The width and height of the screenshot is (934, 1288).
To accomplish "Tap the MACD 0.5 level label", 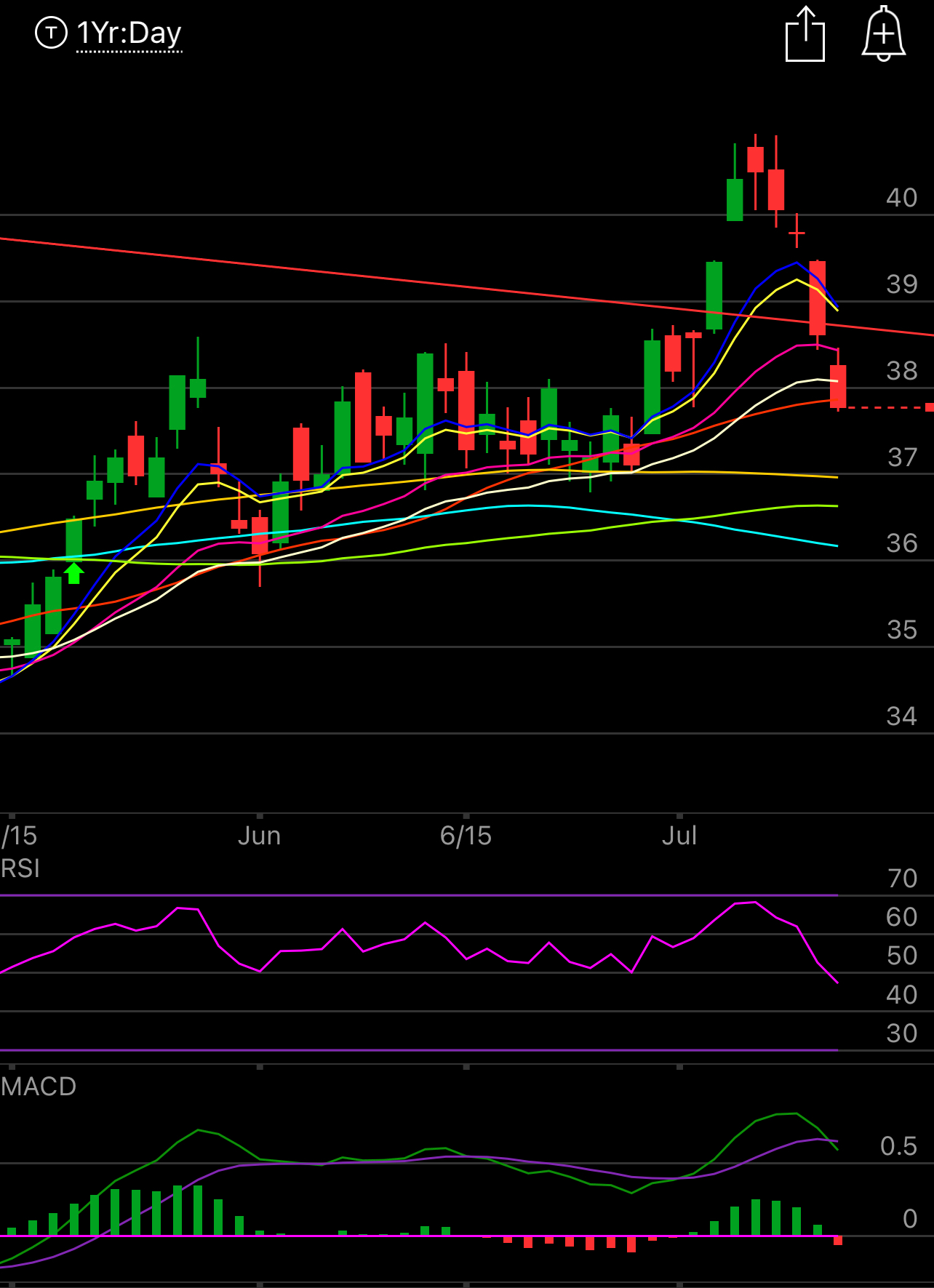I will point(899,1146).
